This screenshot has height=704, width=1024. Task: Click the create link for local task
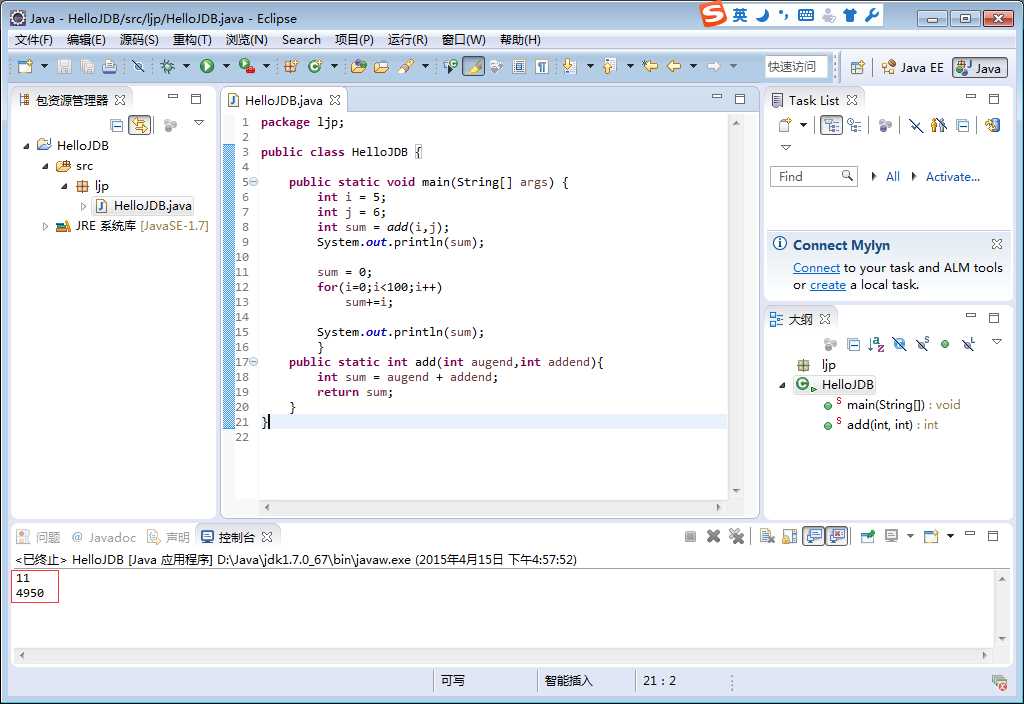tap(827, 285)
